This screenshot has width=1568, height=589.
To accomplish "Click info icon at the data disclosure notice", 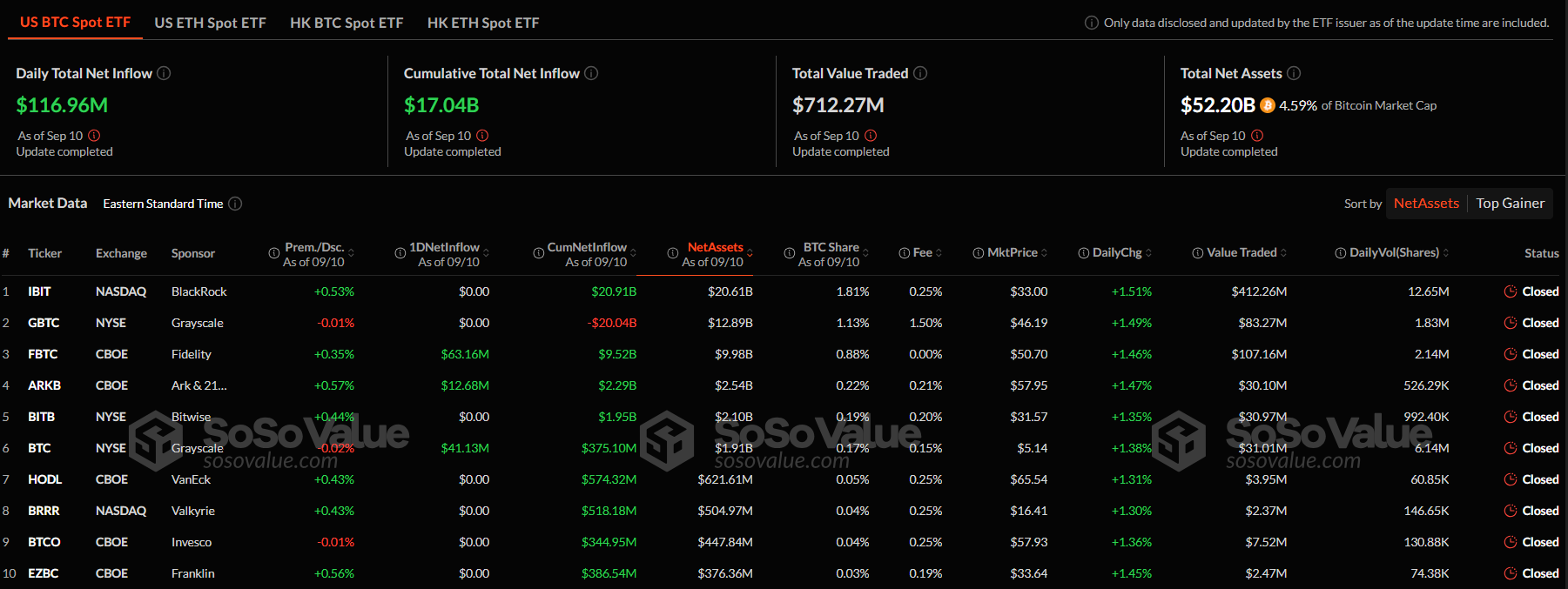I will pos(1091,23).
